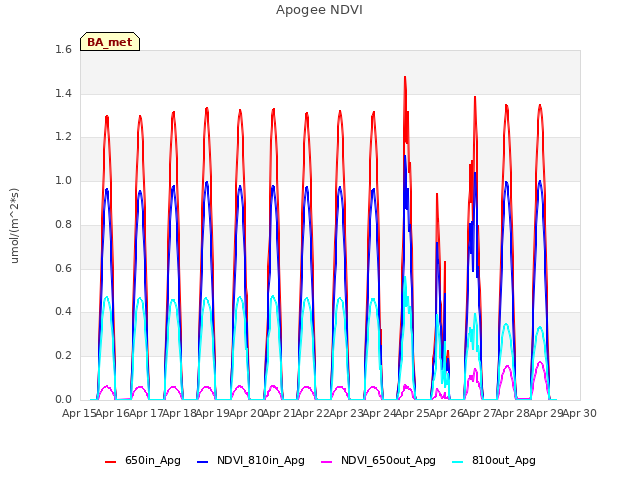Toggle the 650in_Apg legend entry

(x=143, y=460)
